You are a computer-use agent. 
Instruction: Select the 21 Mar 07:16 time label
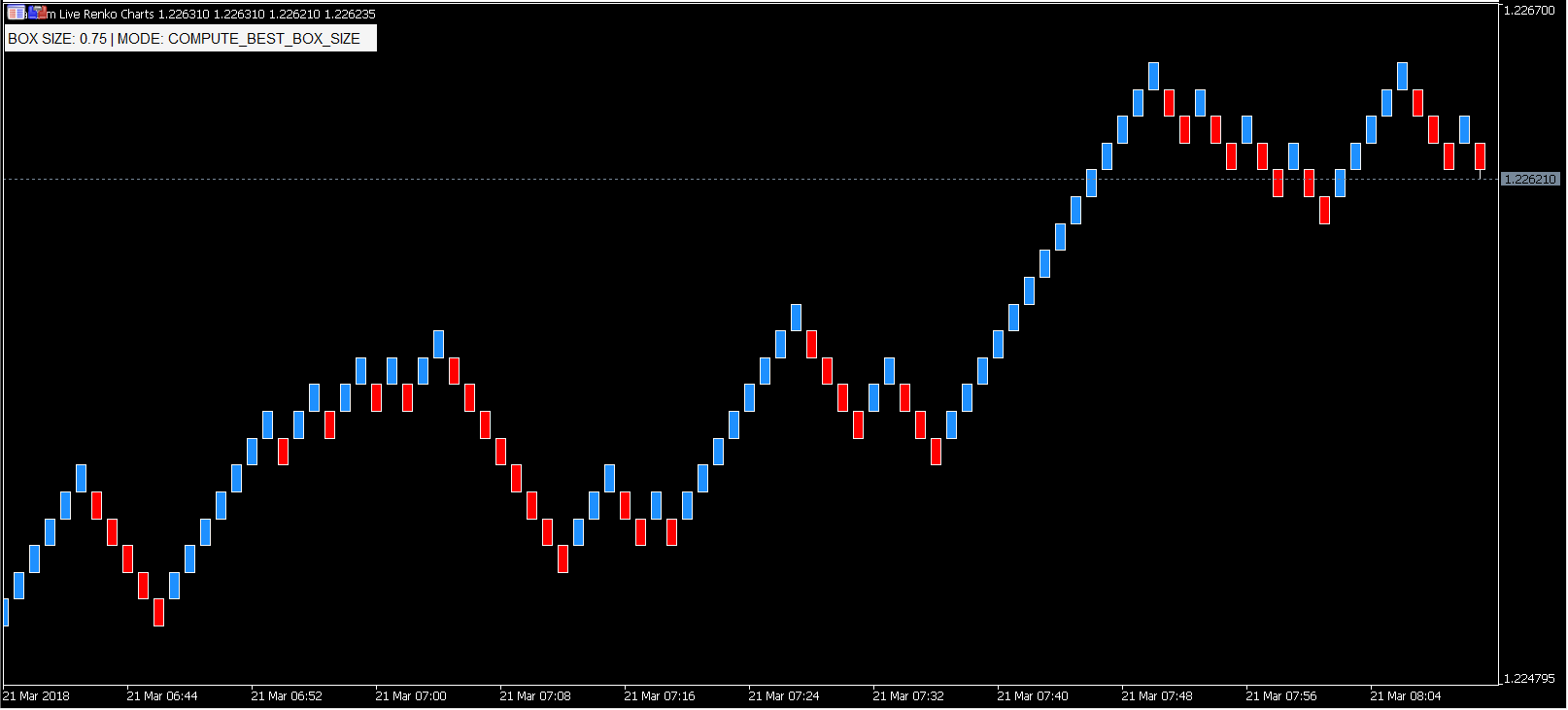click(660, 696)
